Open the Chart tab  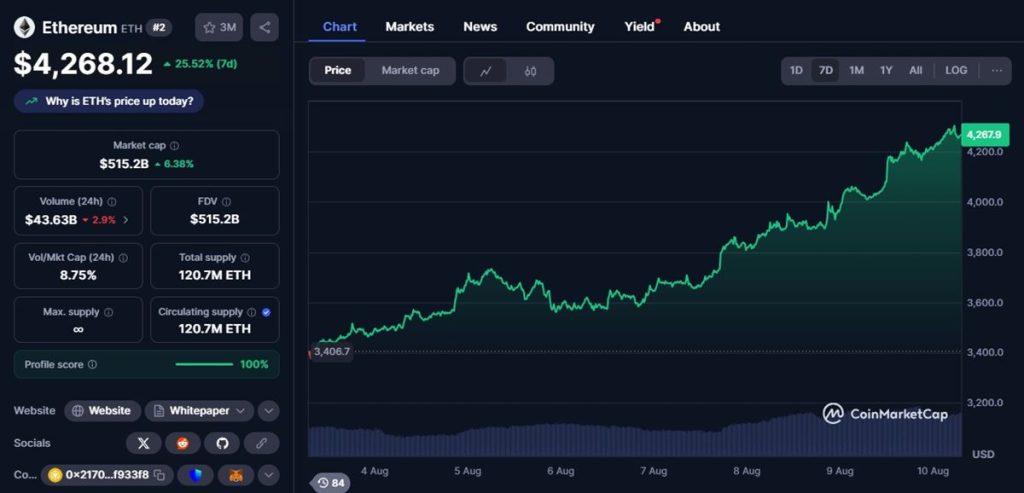point(340,27)
